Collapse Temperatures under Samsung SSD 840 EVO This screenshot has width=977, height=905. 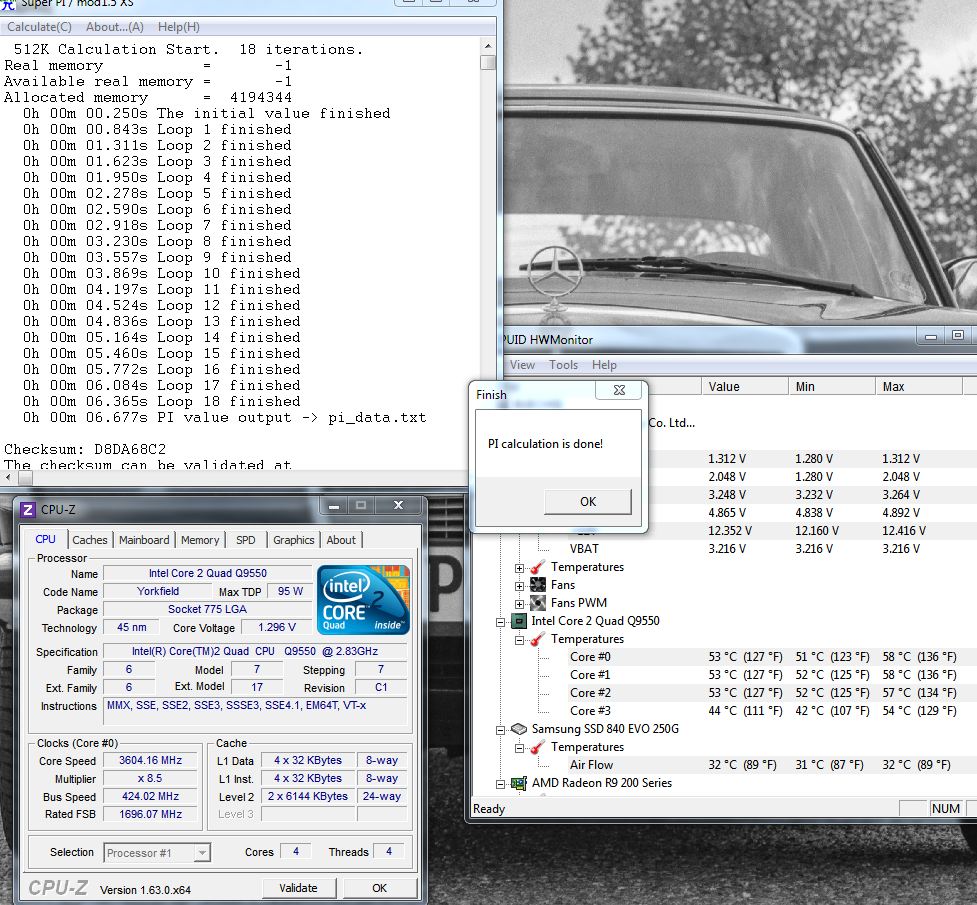click(x=519, y=748)
